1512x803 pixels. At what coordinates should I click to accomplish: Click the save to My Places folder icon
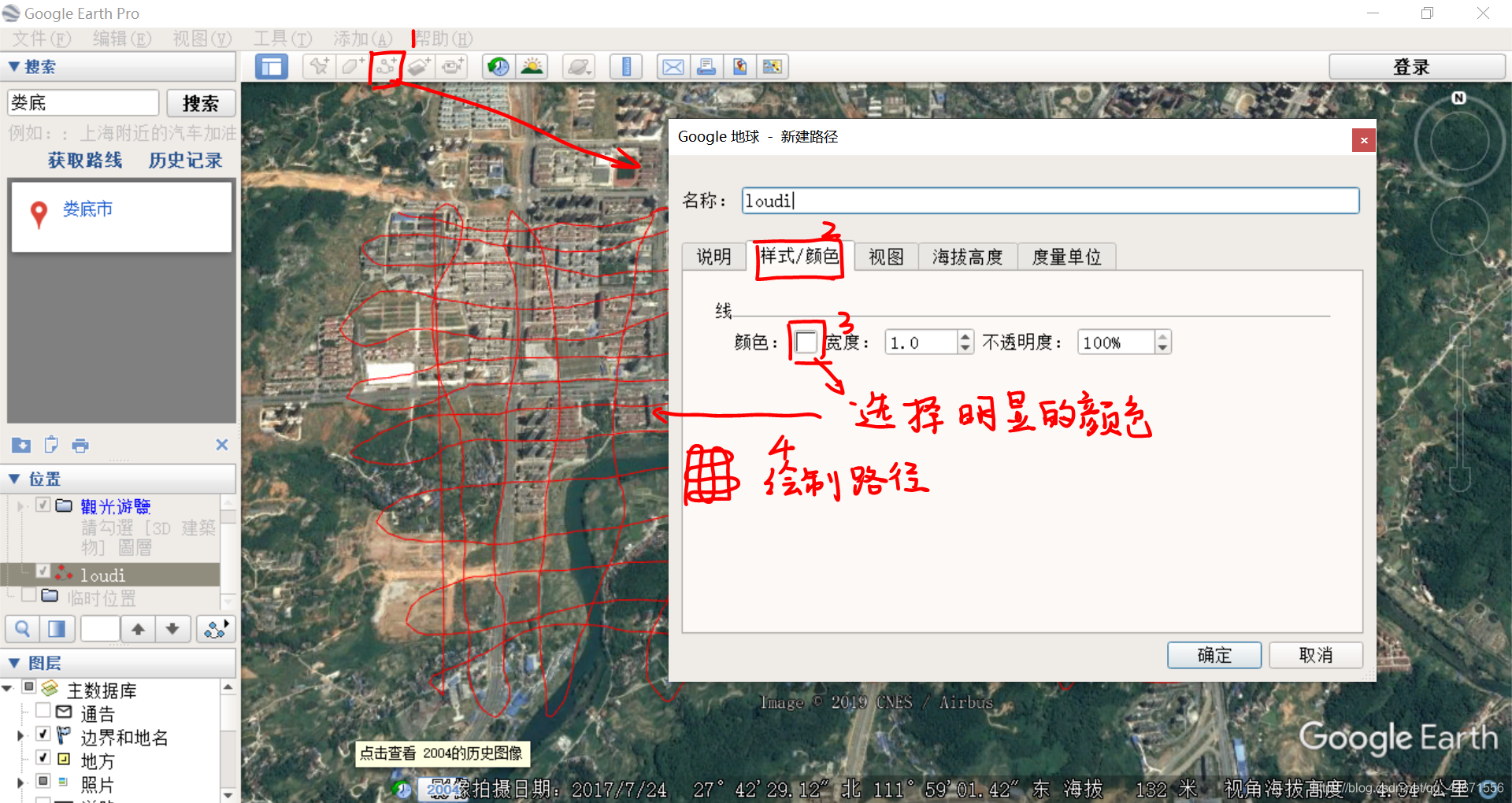point(21,446)
